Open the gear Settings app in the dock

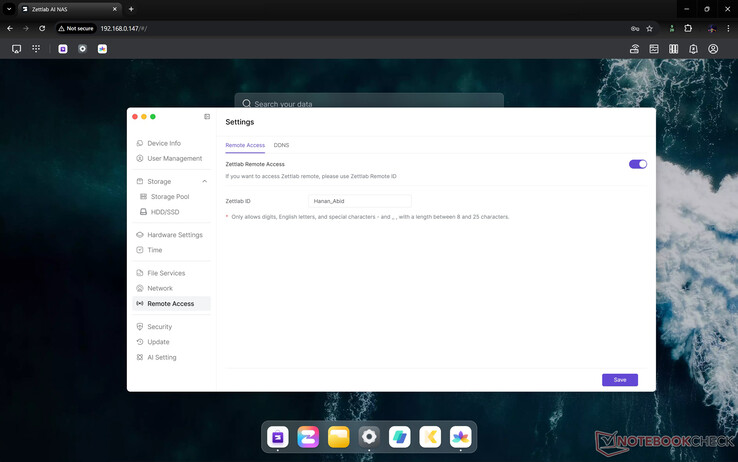[369, 437]
